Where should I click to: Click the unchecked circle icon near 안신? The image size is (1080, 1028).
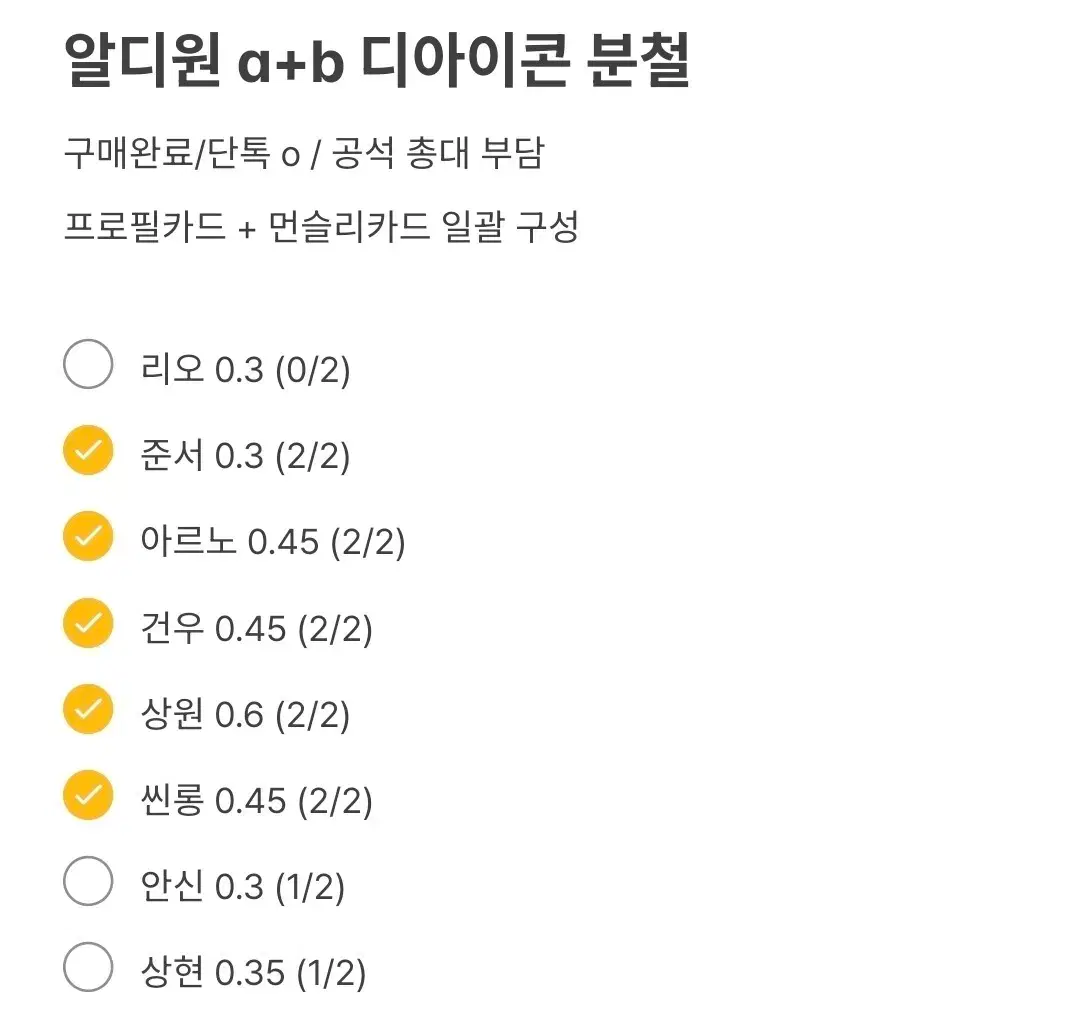coord(87,881)
